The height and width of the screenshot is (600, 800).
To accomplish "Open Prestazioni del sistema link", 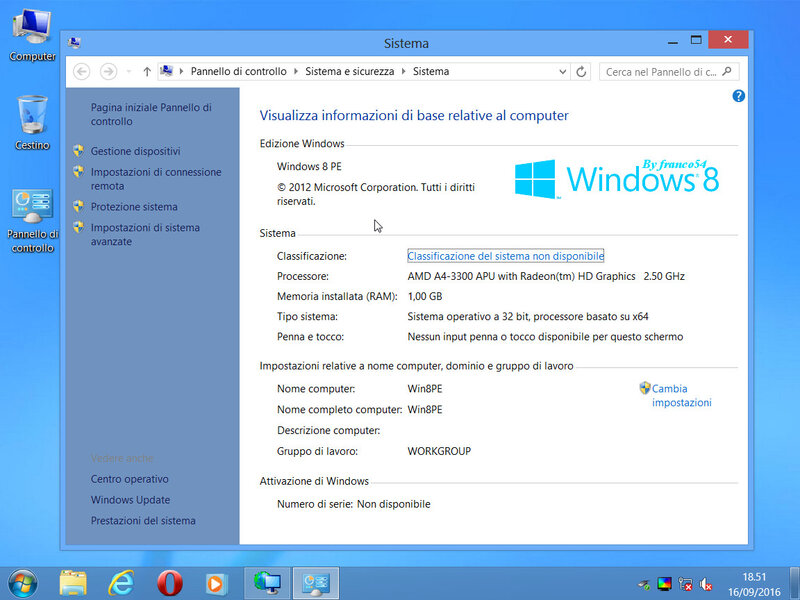I will 143,521.
